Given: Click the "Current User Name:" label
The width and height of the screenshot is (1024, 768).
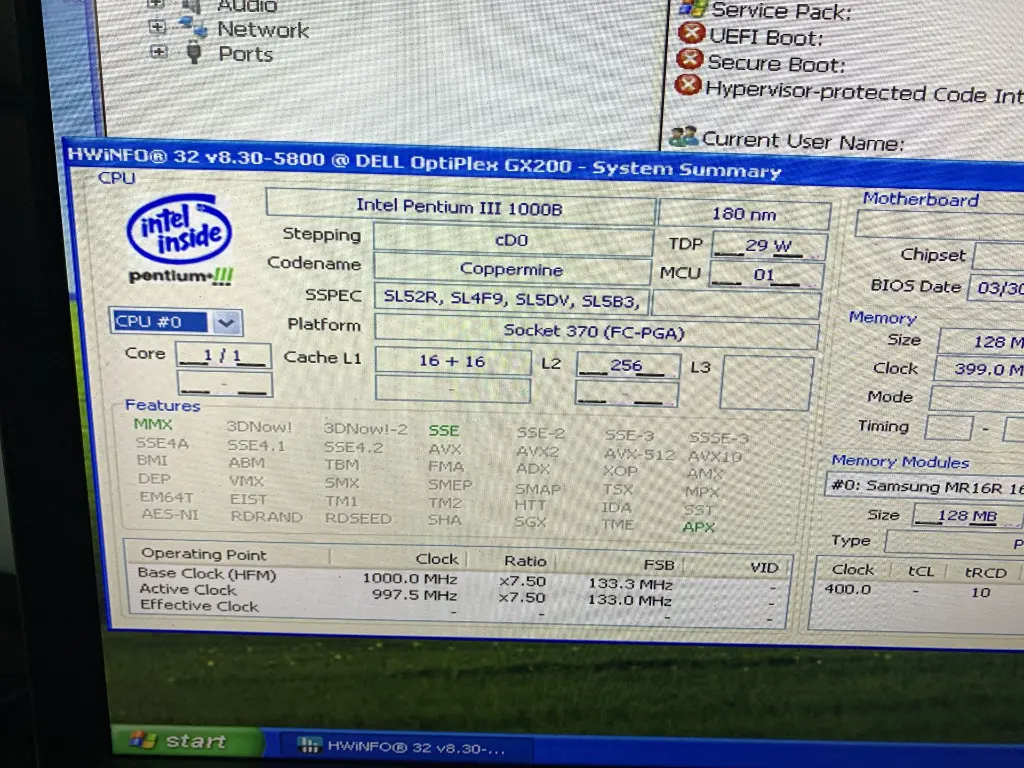Looking at the screenshot, I should [803, 142].
